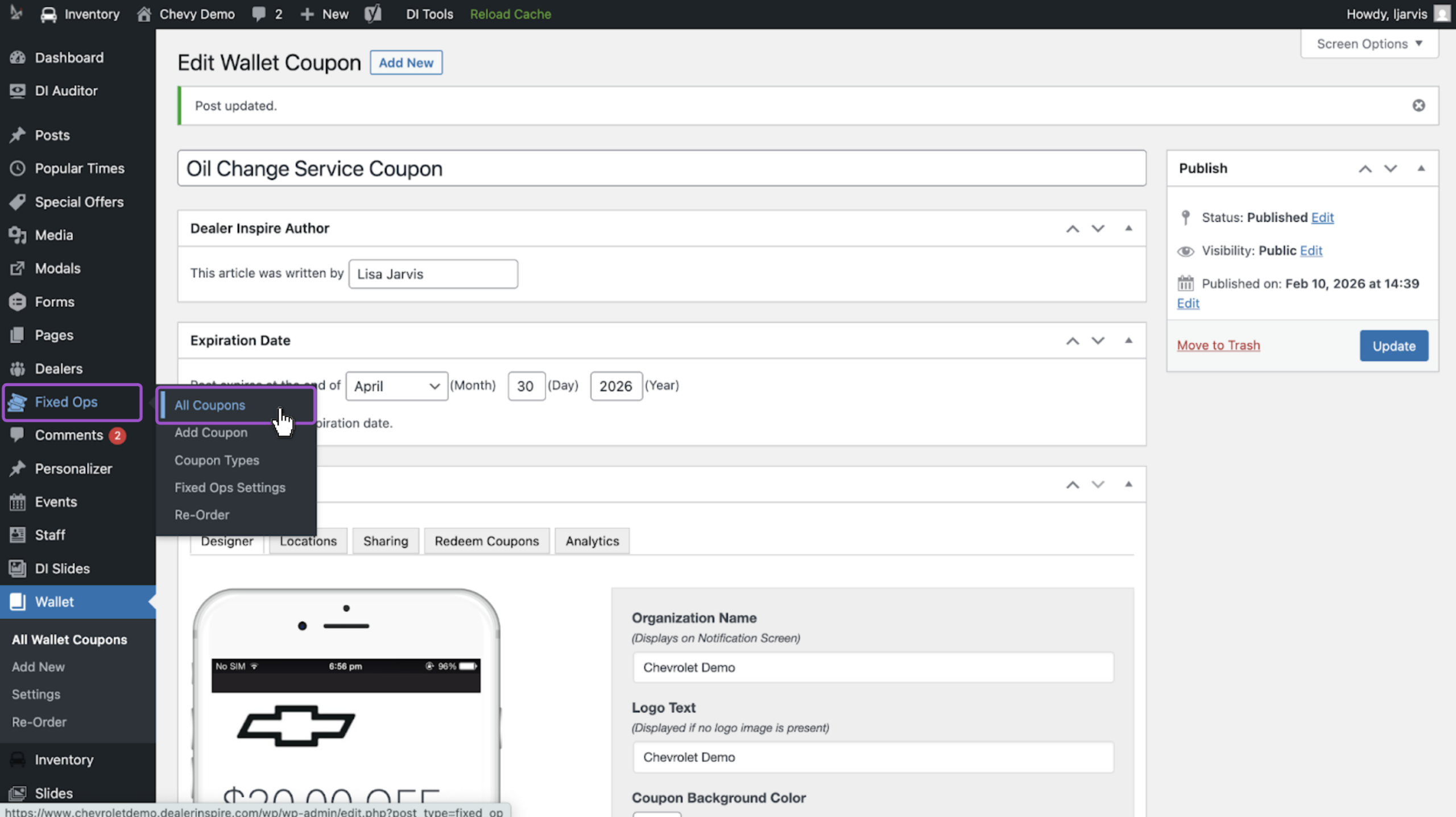1456x817 pixels.
Task: Open DI Slides sidebar icon
Action: [18, 569]
